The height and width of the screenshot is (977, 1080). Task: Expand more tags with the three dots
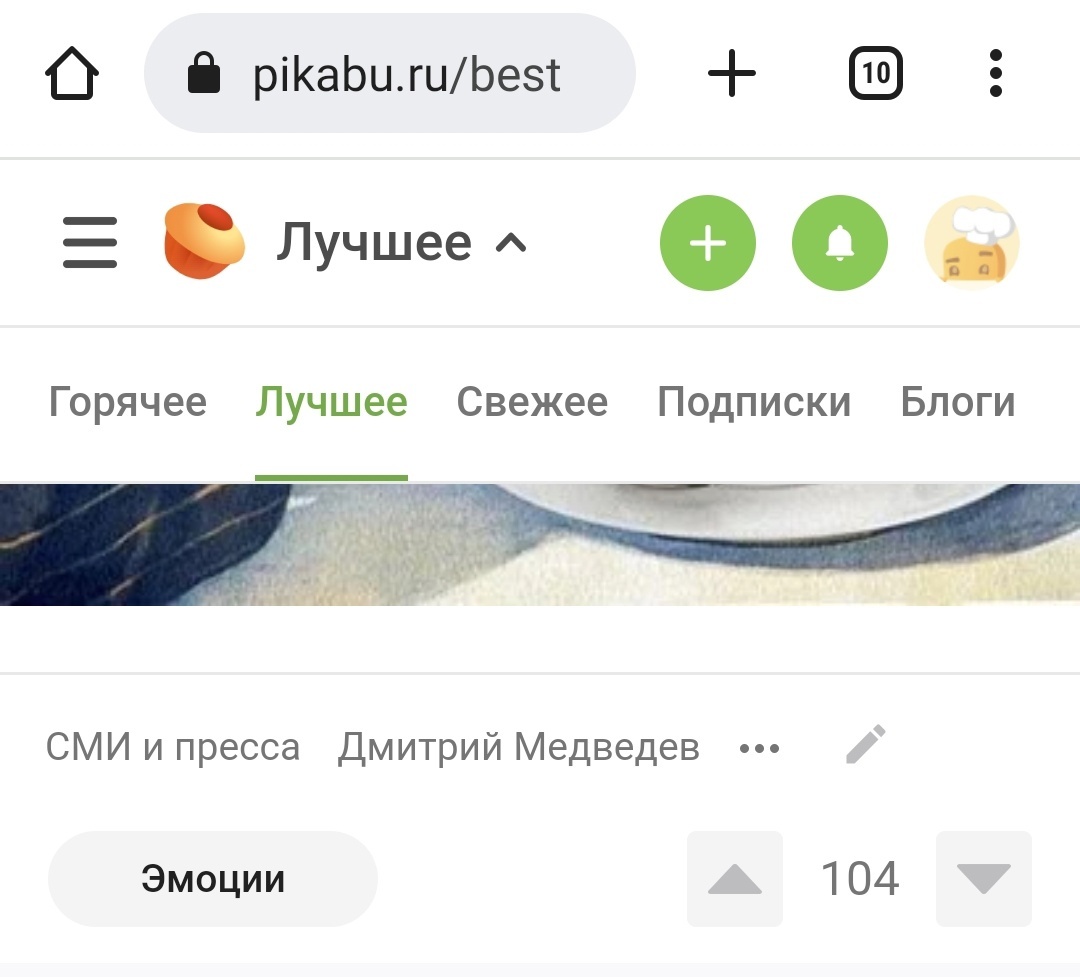click(759, 748)
